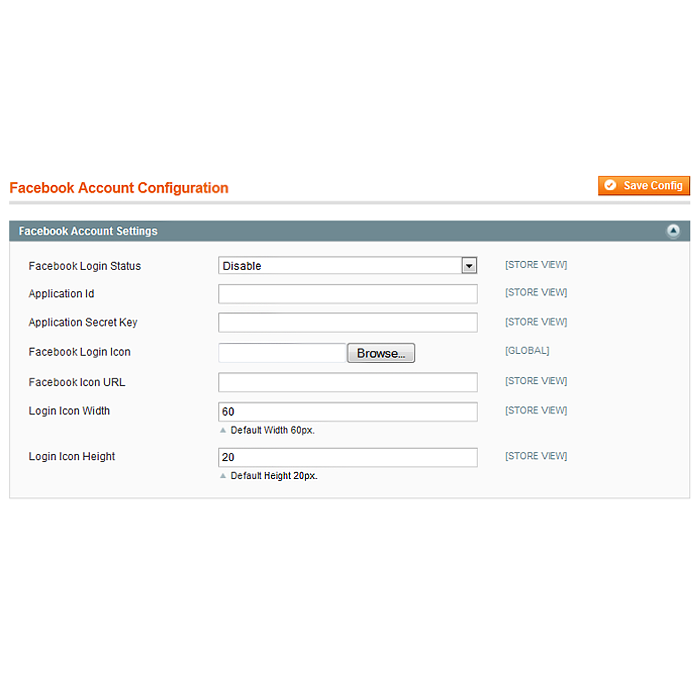Screen dimensions: 700x680
Task: Click [STORE VIEW] beside Facebook Icon URL
Action: [x=536, y=381]
